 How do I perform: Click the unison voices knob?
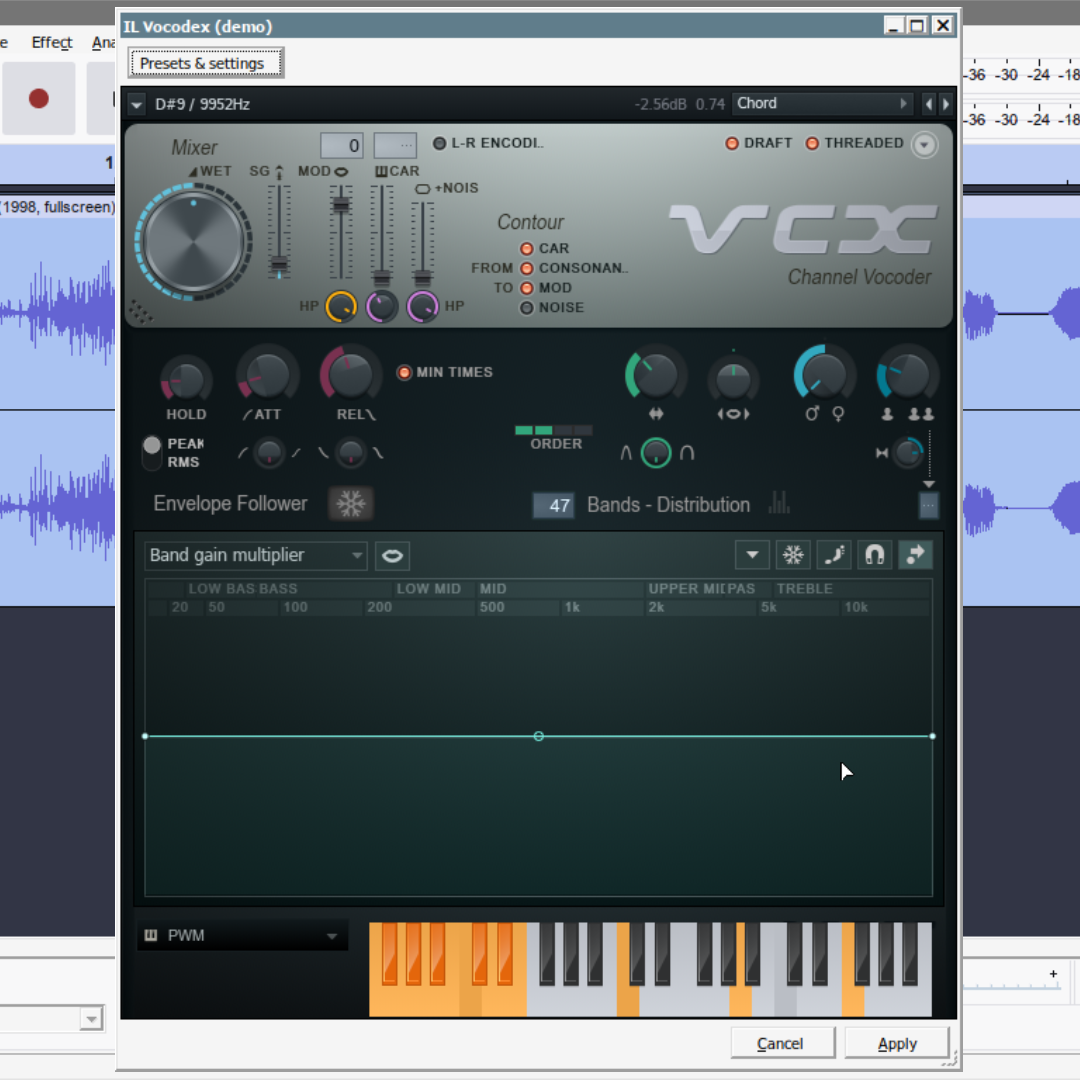click(906, 375)
